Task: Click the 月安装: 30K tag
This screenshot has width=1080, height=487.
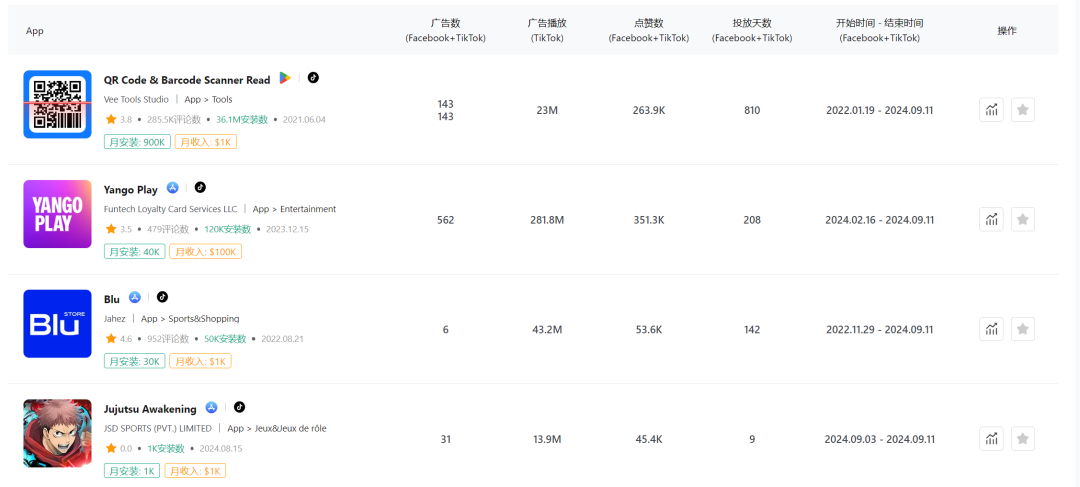Action: [134, 361]
